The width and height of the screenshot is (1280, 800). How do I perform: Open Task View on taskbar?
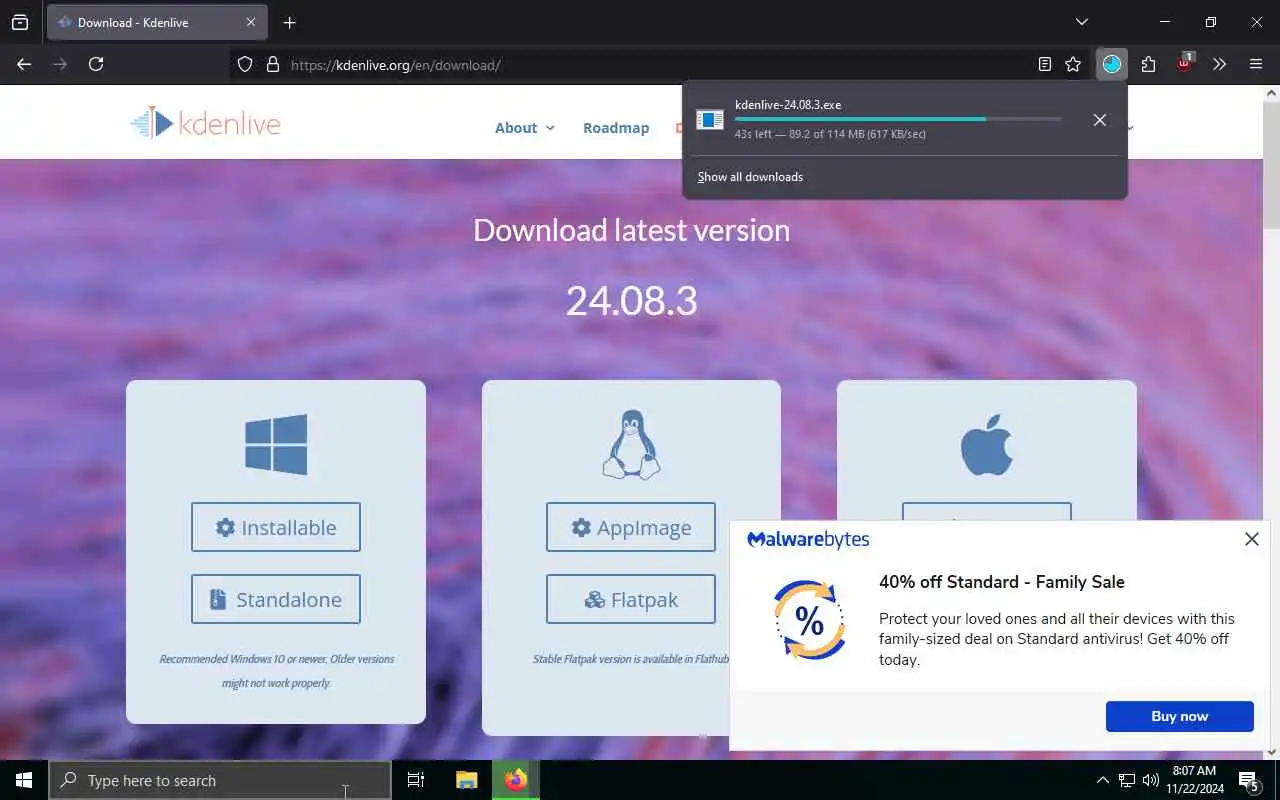[x=416, y=780]
